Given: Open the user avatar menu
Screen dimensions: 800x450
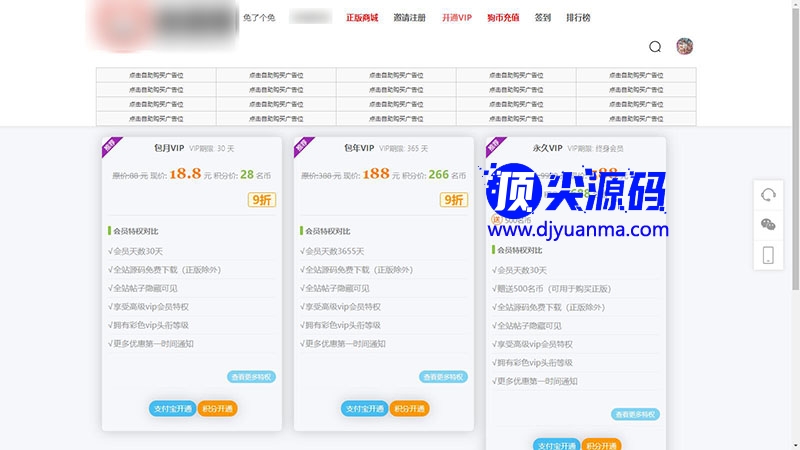Looking at the screenshot, I should [x=685, y=46].
